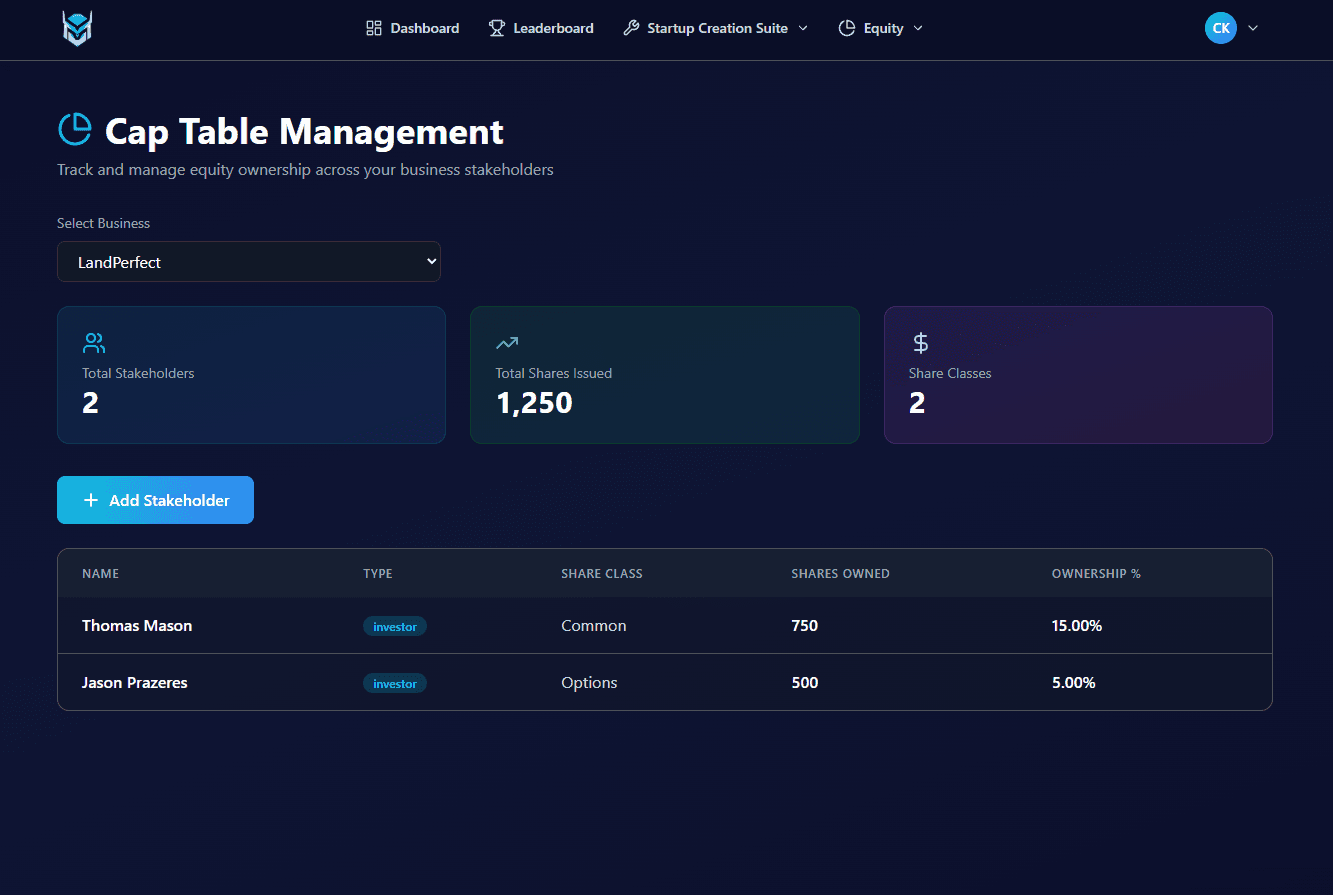Open the Select Business dropdown

point(248,261)
